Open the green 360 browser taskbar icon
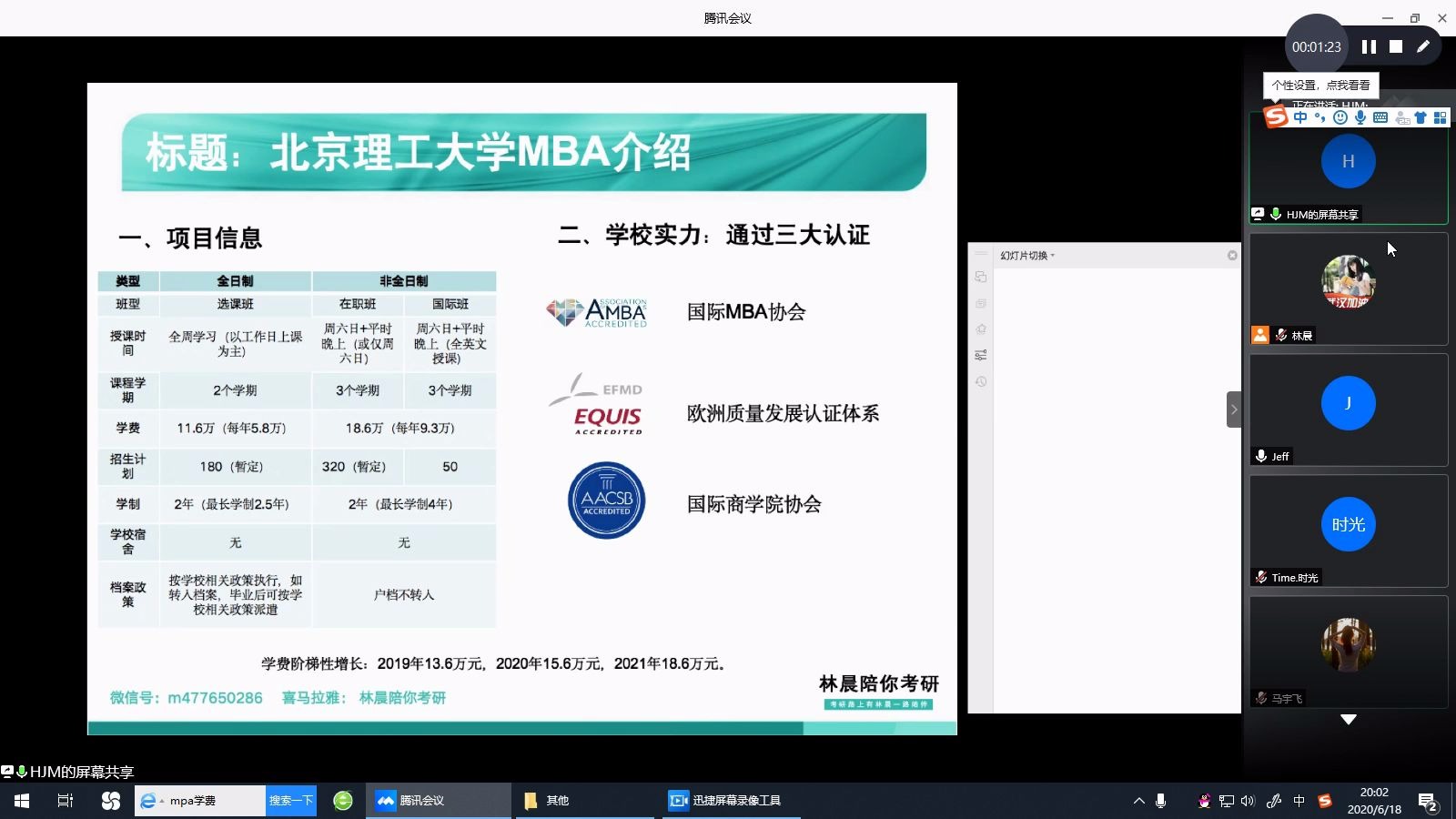The width and height of the screenshot is (1456, 819). pyautogui.click(x=343, y=801)
